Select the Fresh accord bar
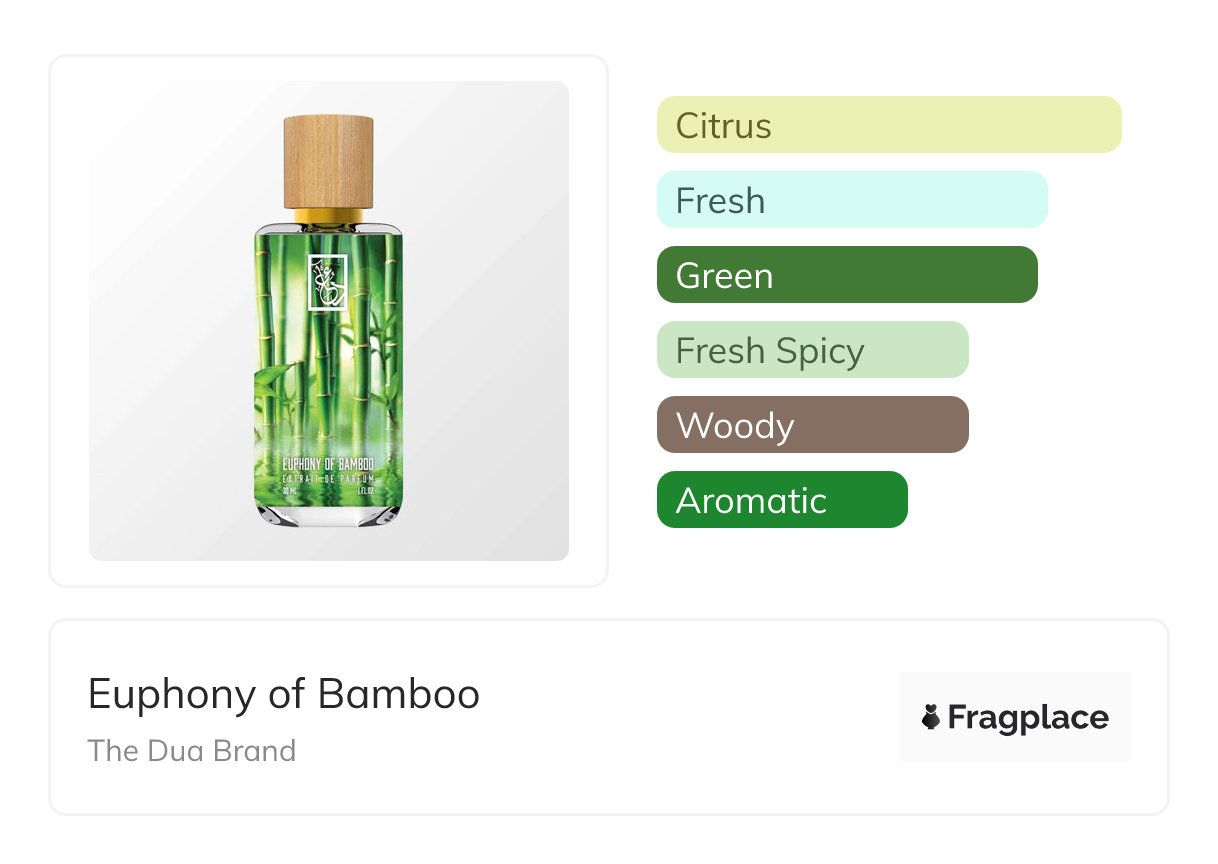1218x864 pixels. tap(851, 200)
